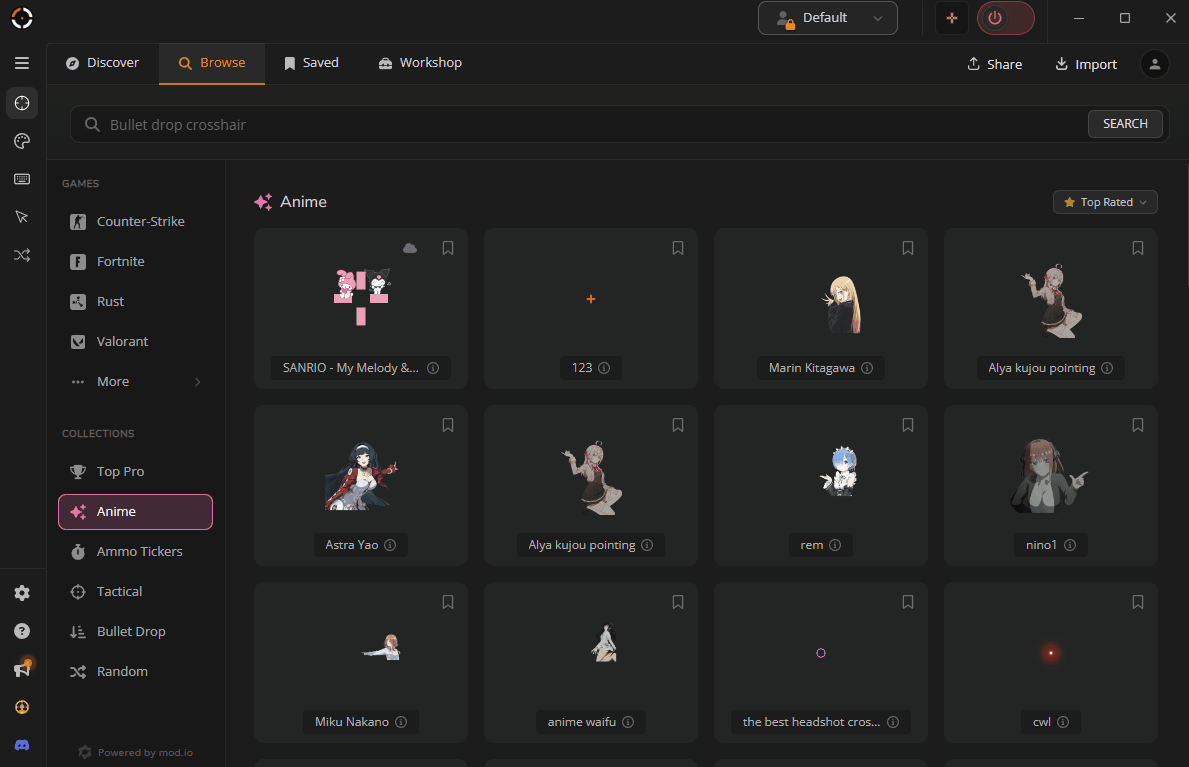
Task: Switch to the Browse tab
Action: [212, 63]
